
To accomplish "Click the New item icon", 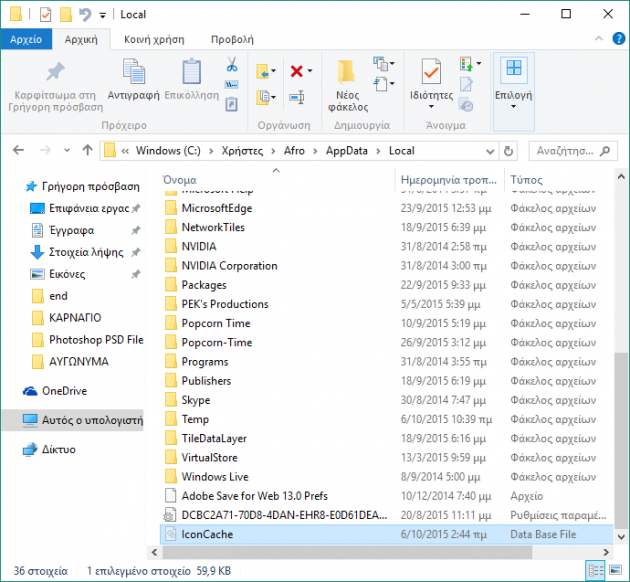I will (380, 63).
